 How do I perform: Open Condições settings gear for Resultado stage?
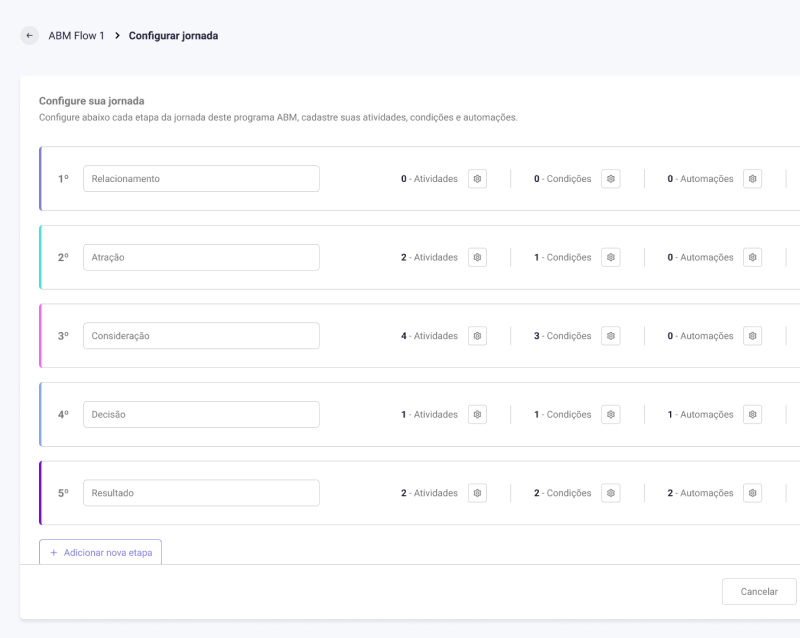point(610,493)
